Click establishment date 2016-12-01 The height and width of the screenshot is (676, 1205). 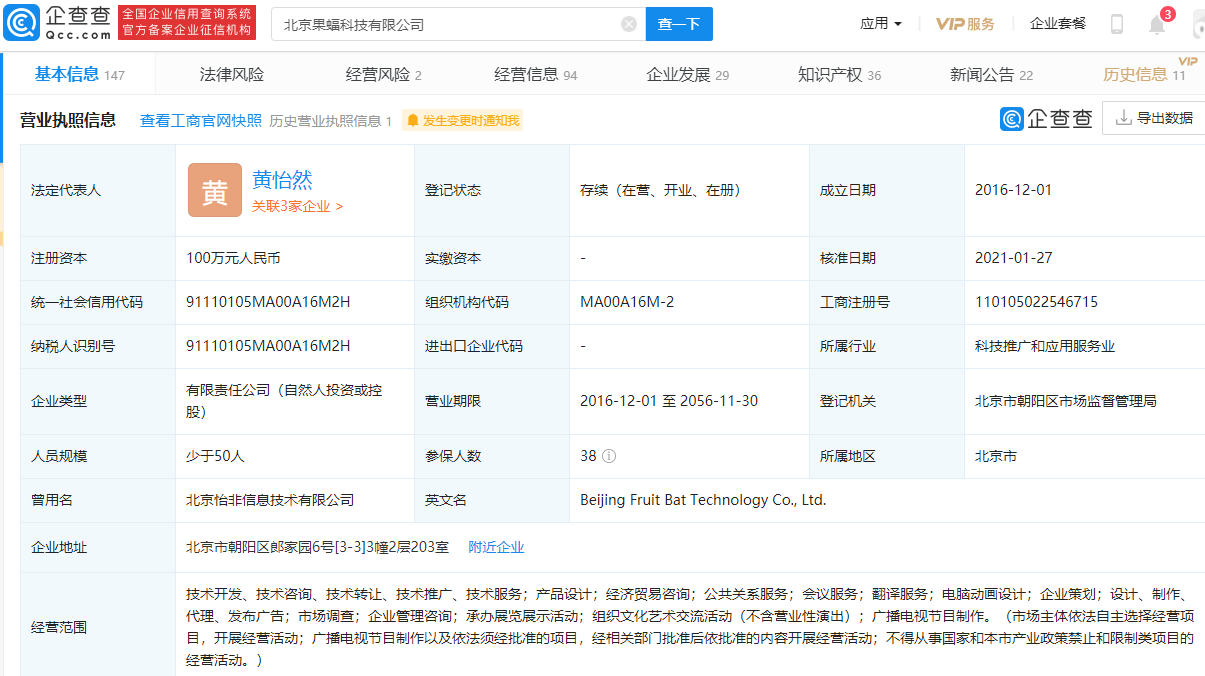point(1013,190)
